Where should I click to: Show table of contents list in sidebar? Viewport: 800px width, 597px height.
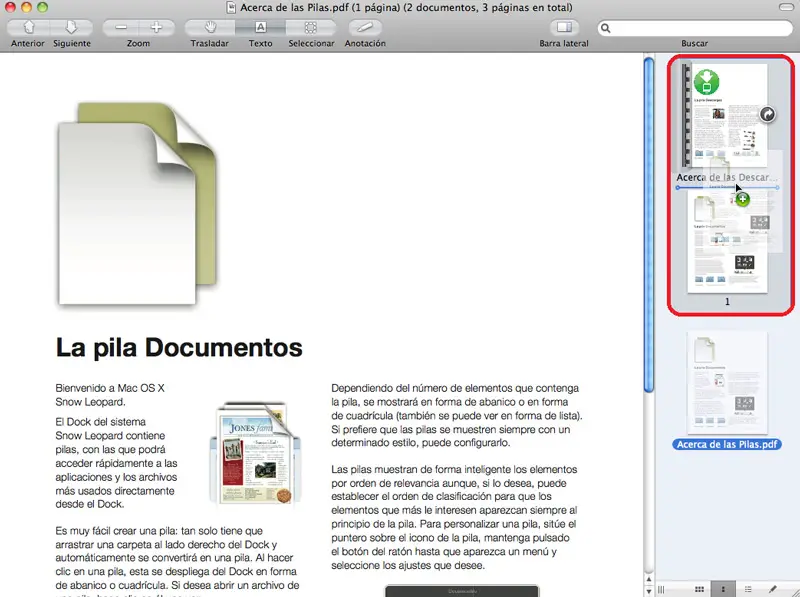pos(747,588)
